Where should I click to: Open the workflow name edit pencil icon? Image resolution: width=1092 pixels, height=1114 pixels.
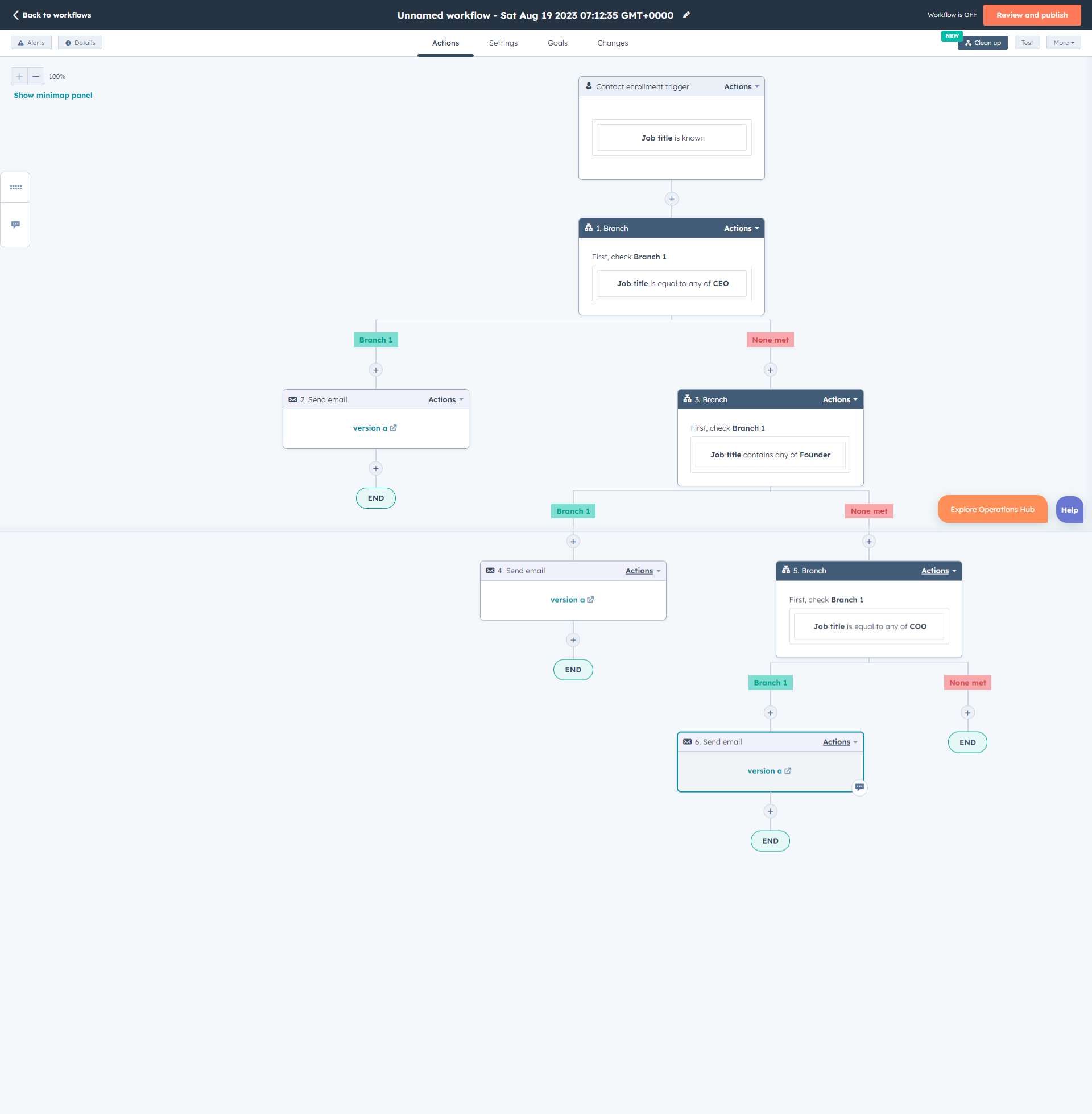point(686,15)
